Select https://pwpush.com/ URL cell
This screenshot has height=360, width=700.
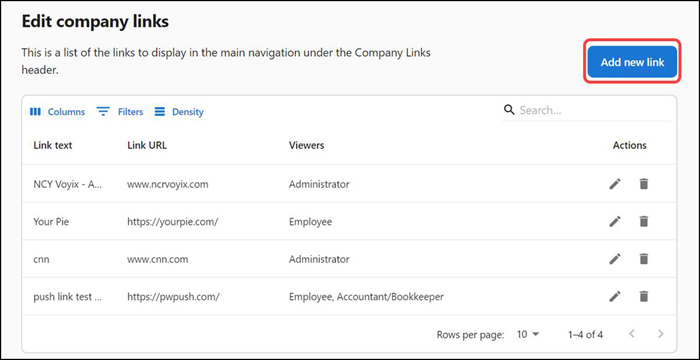click(x=173, y=297)
